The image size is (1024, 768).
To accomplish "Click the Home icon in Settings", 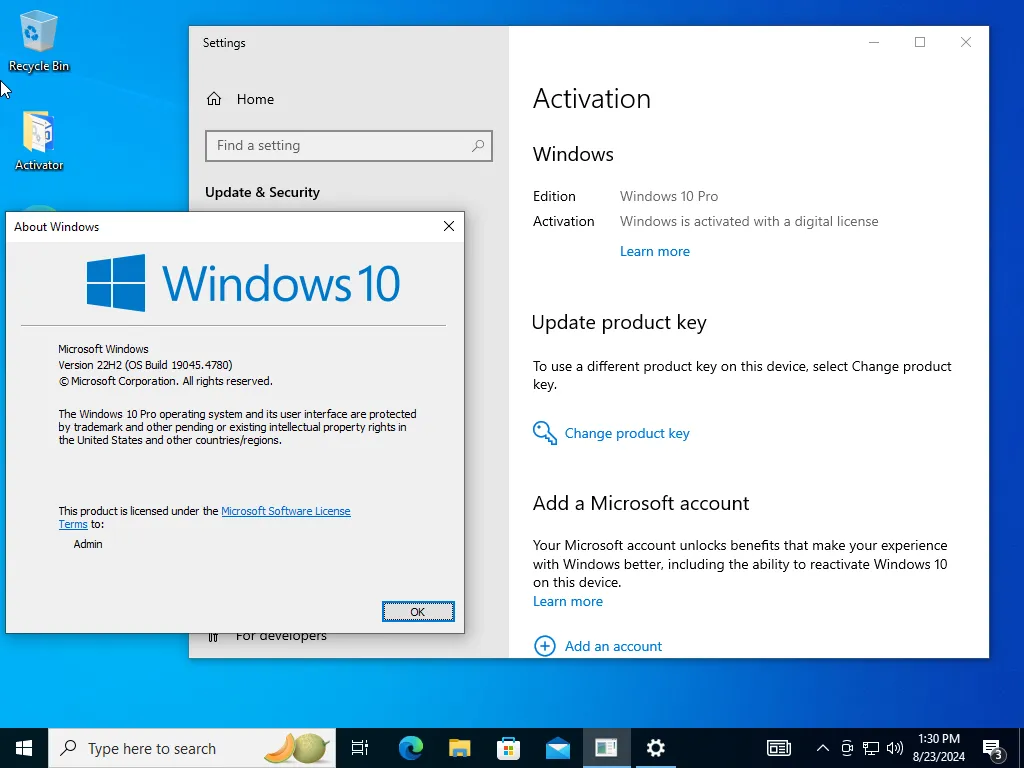I will (x=214, y=99).
